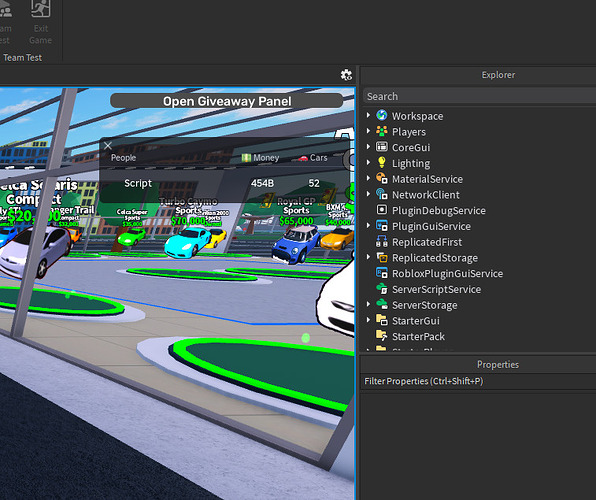Select the PluginDebugService icon
This screenshot has height=500, width=596.
[382, 210]
